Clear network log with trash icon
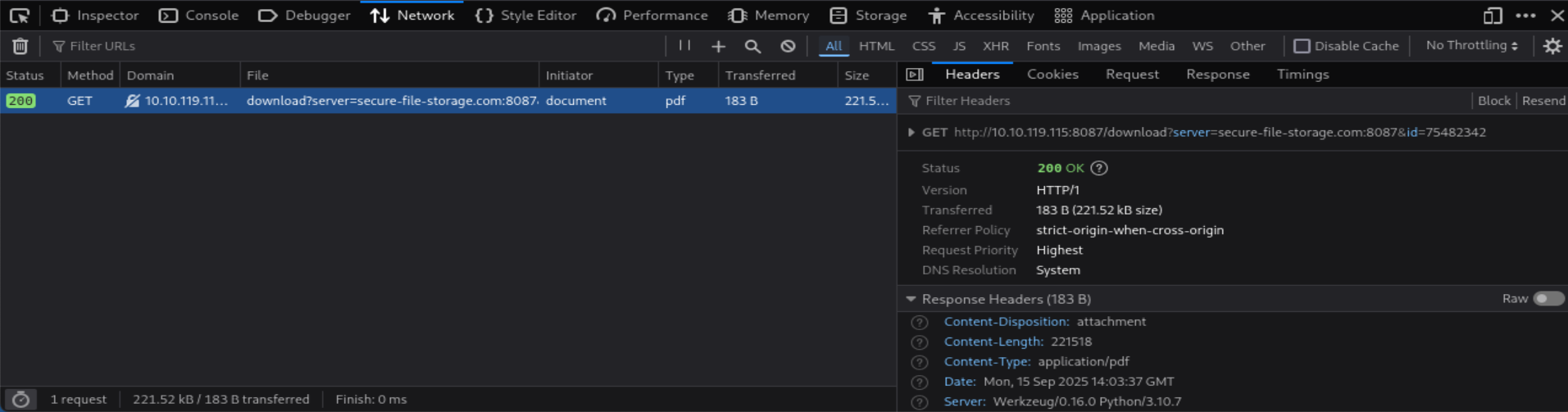The width and height of the screenshot is (1568, 412). click(20, 47)
